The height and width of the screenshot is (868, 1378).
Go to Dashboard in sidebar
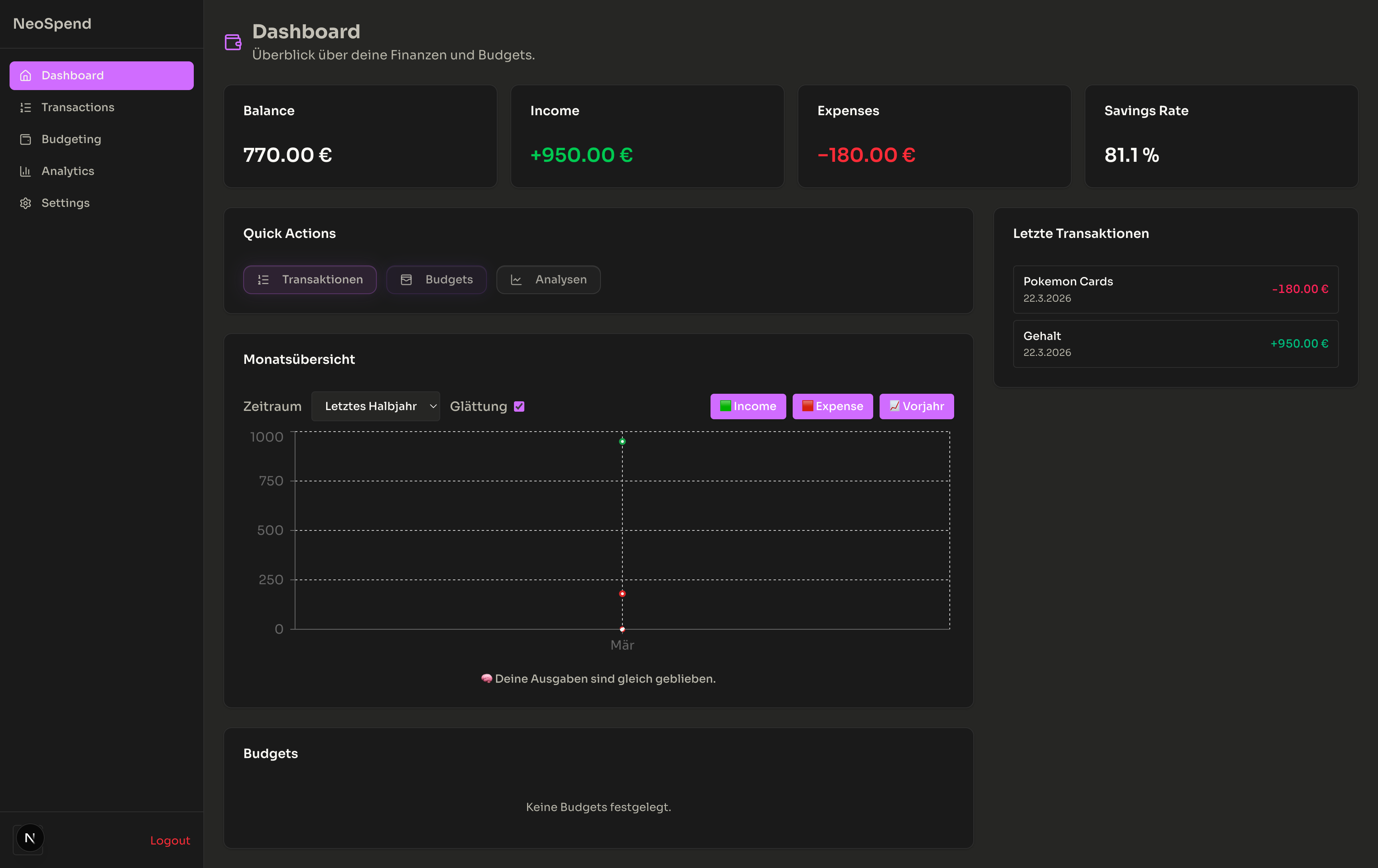101,75
